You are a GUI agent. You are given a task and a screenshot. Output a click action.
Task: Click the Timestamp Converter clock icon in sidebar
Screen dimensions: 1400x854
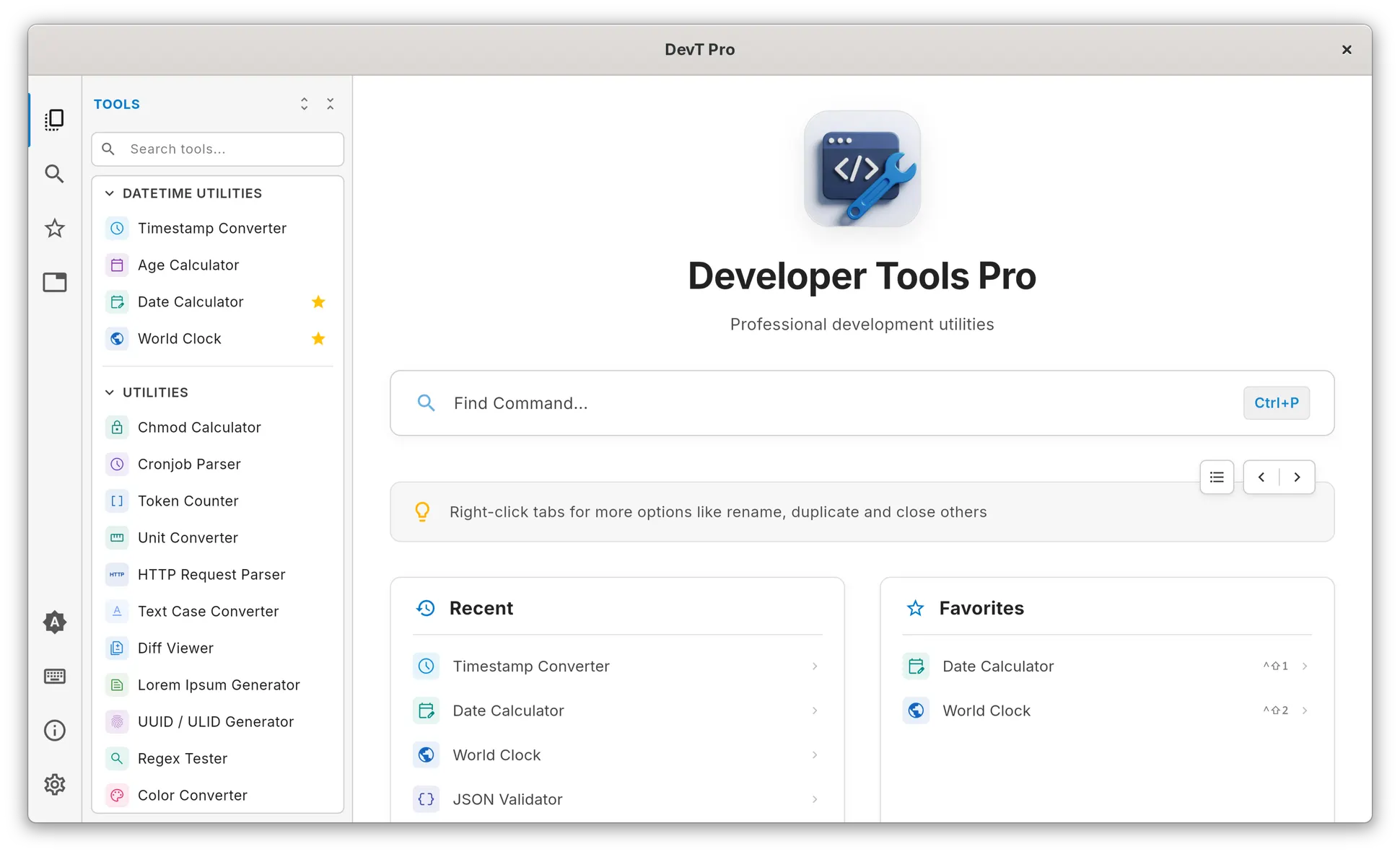point(117,228)
